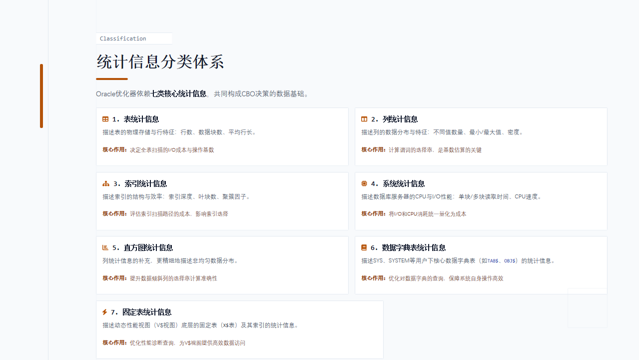Click the table icon beside 表统计信息
The height and width of the screenshot is (360, 639).
105,119
